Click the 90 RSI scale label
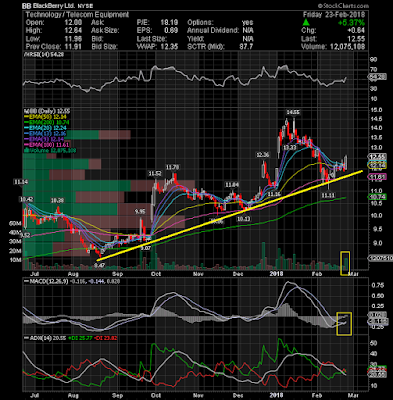 click(374, 59)
